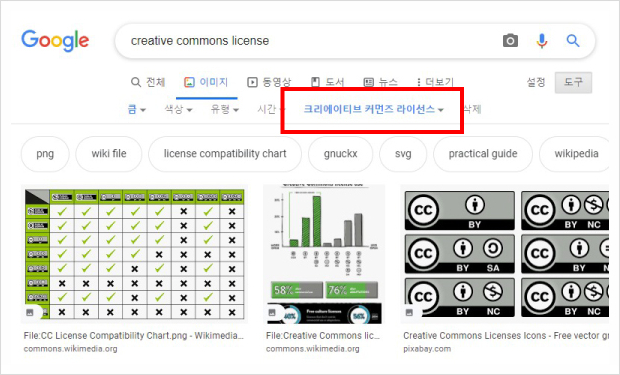Select the 'wiki file' suggestion chip
Image resolution: width=620 pixels, height=375 pixels.
coord(109,154)
